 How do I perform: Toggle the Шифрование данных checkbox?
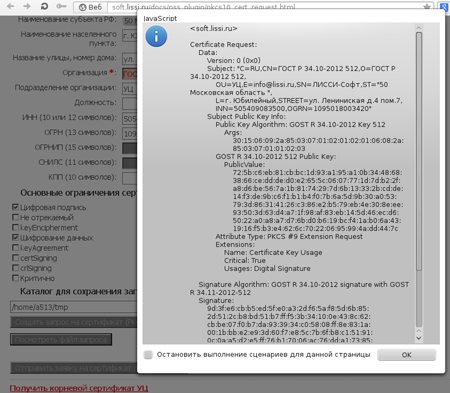(x=15, y=237)
